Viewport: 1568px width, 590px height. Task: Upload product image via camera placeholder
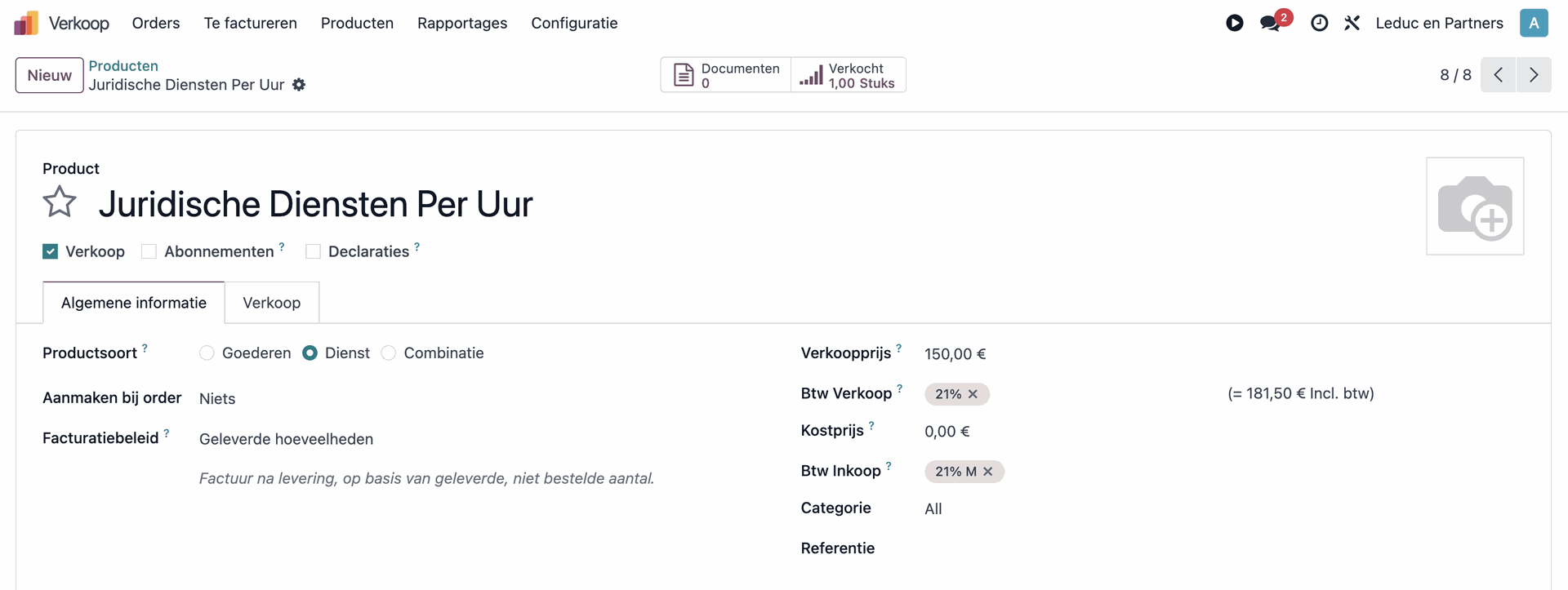(1474, 206)
